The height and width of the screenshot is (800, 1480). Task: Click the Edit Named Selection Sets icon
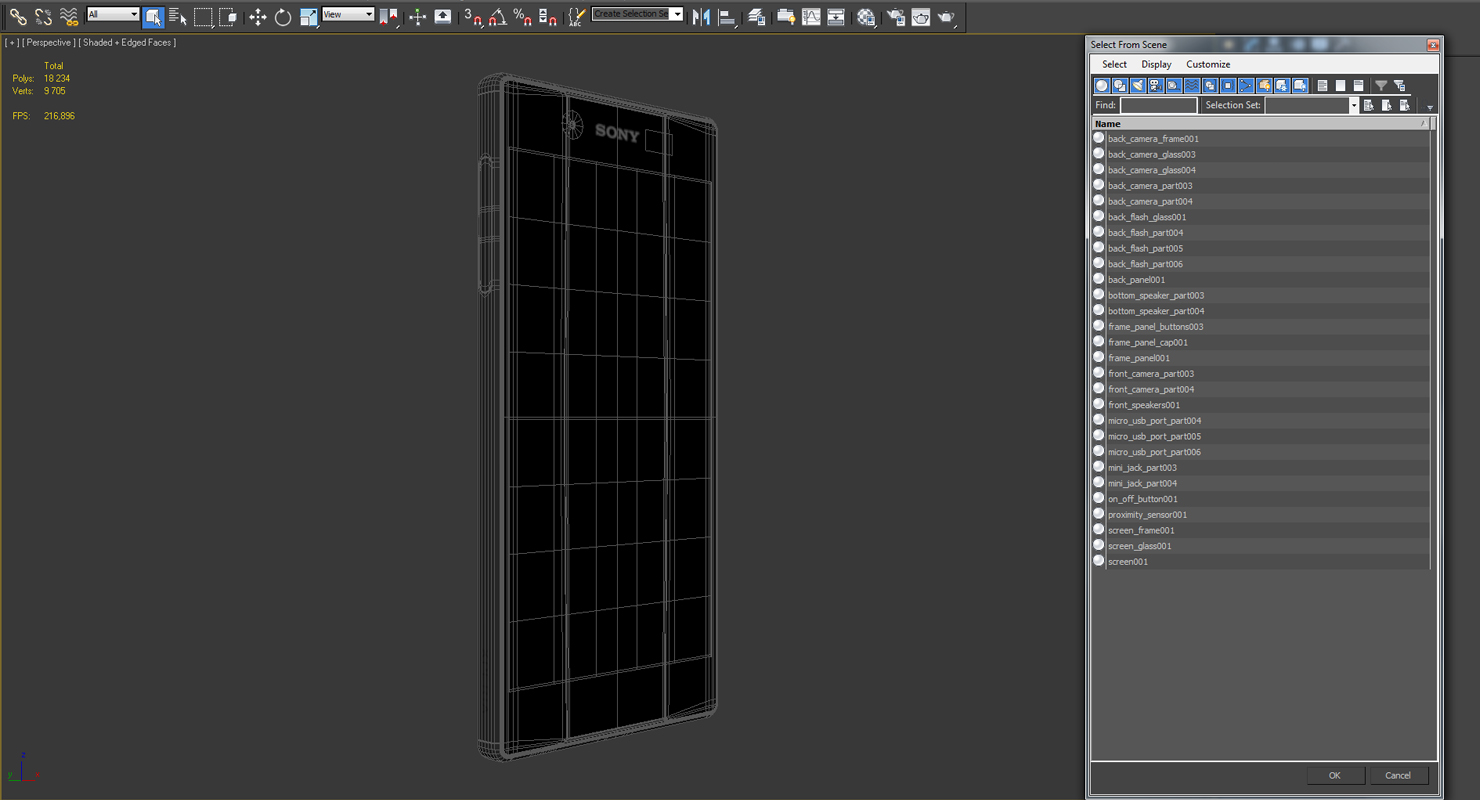[577, 16]
